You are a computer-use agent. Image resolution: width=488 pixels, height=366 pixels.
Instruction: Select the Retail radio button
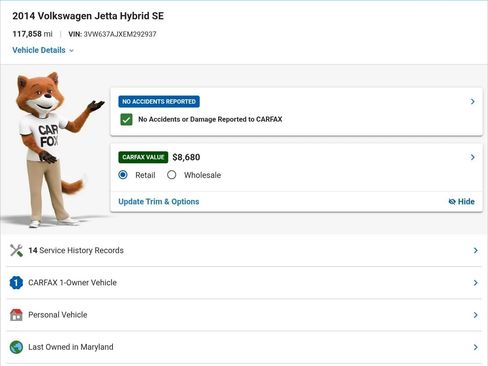tap(123, 175)
